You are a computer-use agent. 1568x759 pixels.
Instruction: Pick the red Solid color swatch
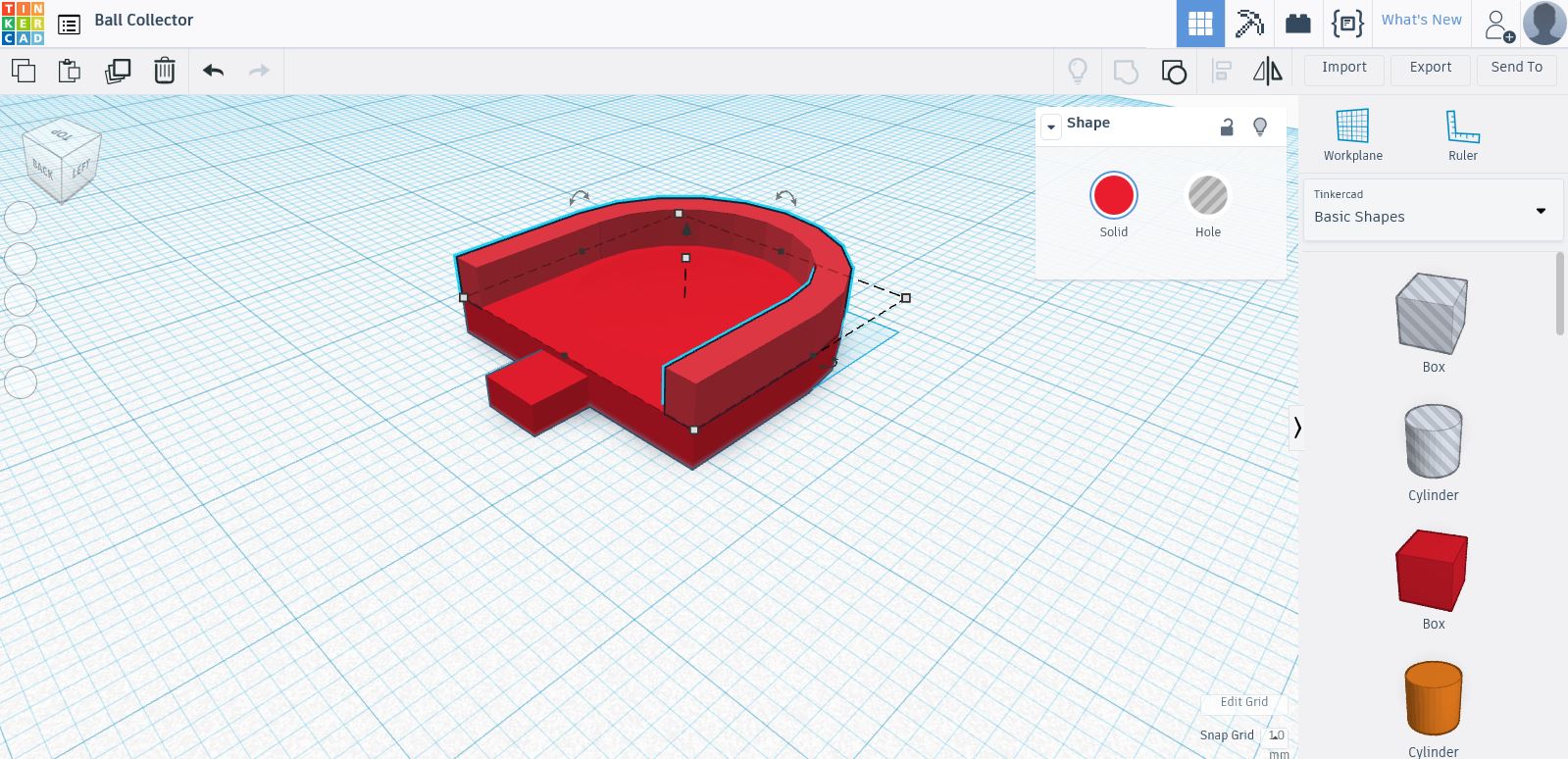(1114, 195)
